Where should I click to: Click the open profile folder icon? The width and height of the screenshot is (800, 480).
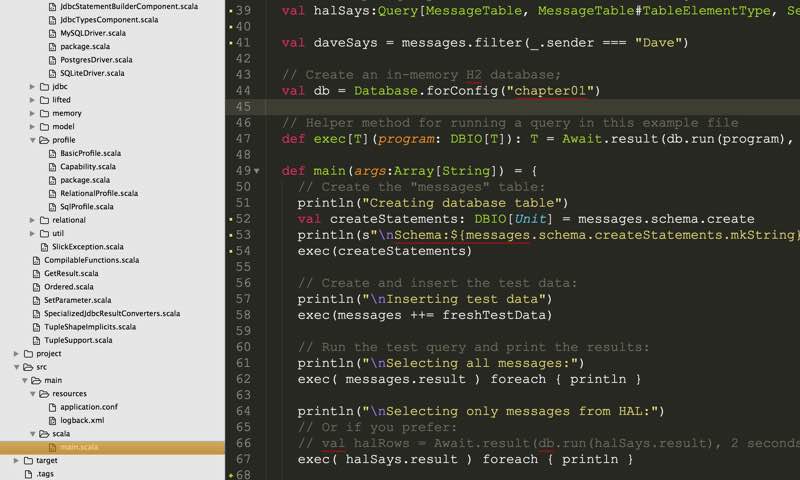pyautogui.click(x=43, y=140)
